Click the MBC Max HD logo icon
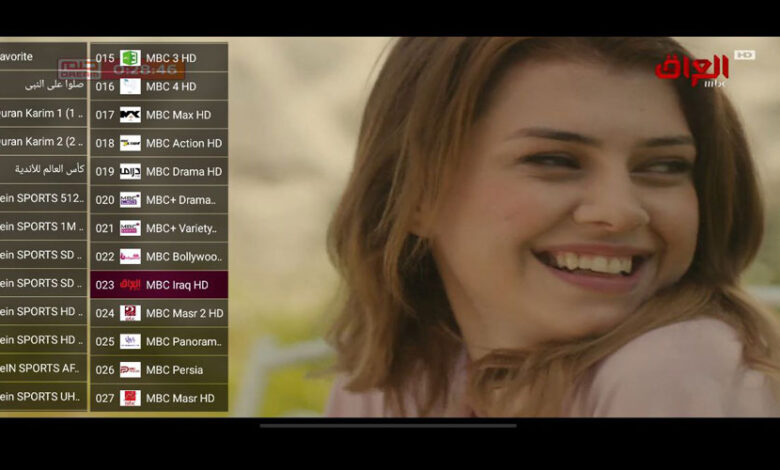This screenshot has height=470, width=780. point(130,115)
